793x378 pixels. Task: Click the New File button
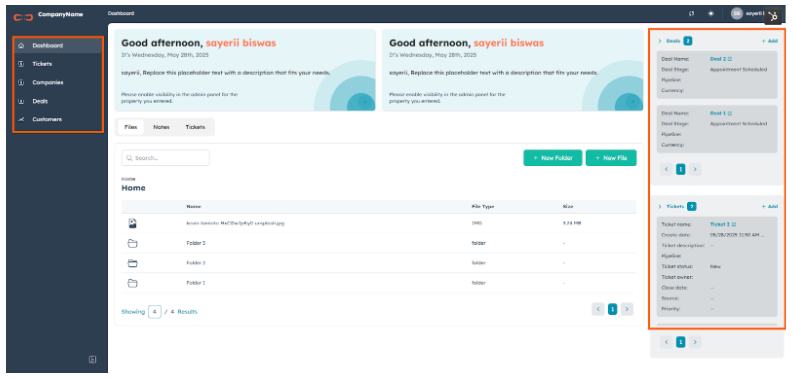(611, 158)
